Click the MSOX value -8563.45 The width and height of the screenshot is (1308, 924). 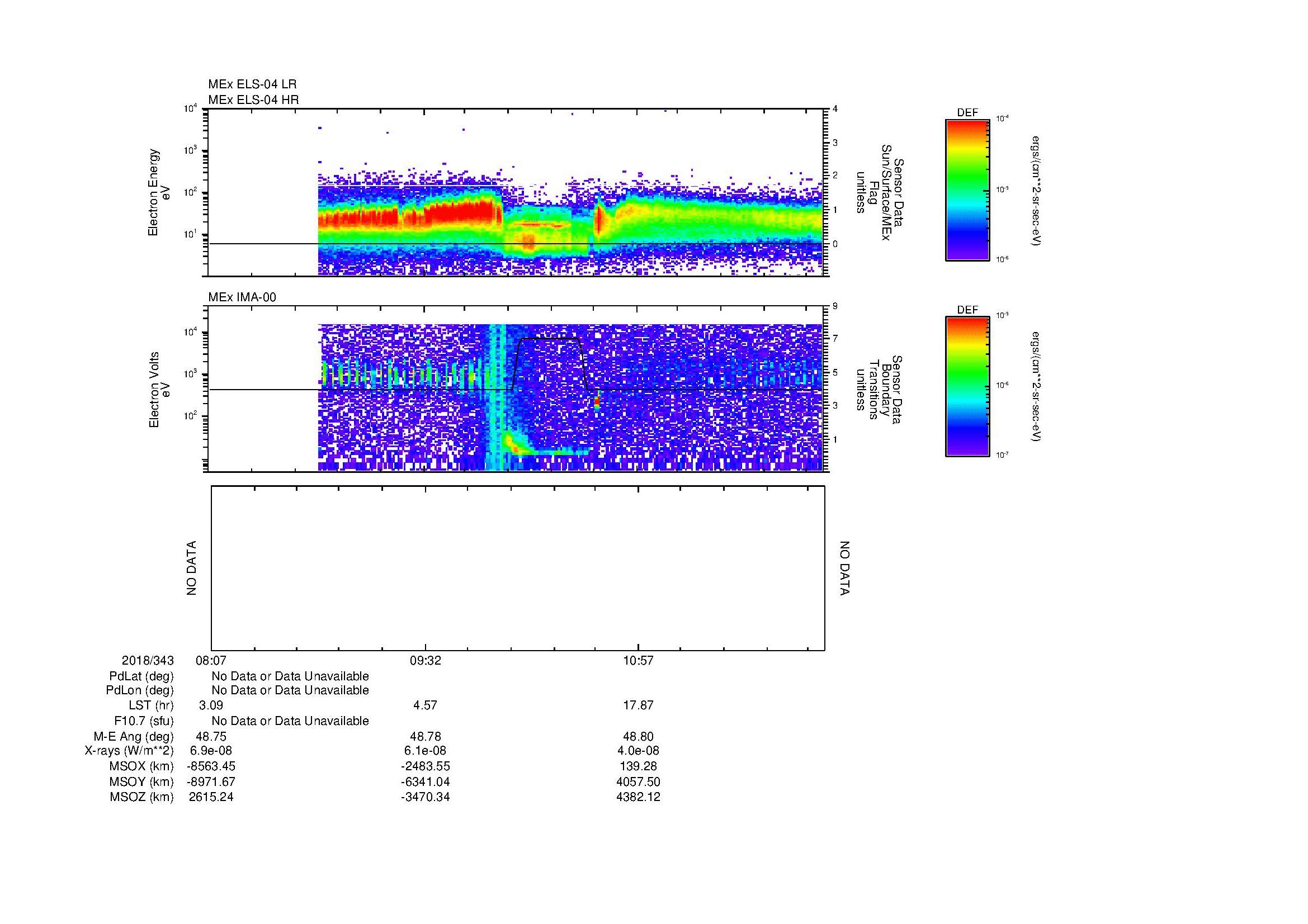tap(211, 766)
